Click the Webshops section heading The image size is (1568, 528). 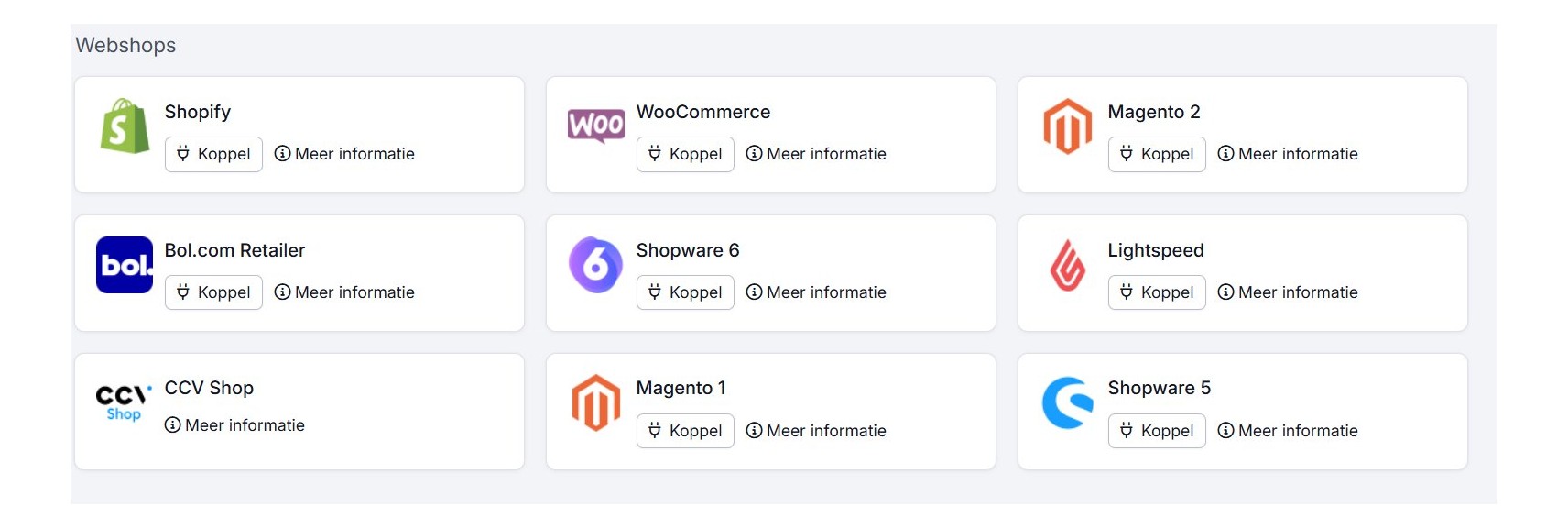tap(125, 45)
